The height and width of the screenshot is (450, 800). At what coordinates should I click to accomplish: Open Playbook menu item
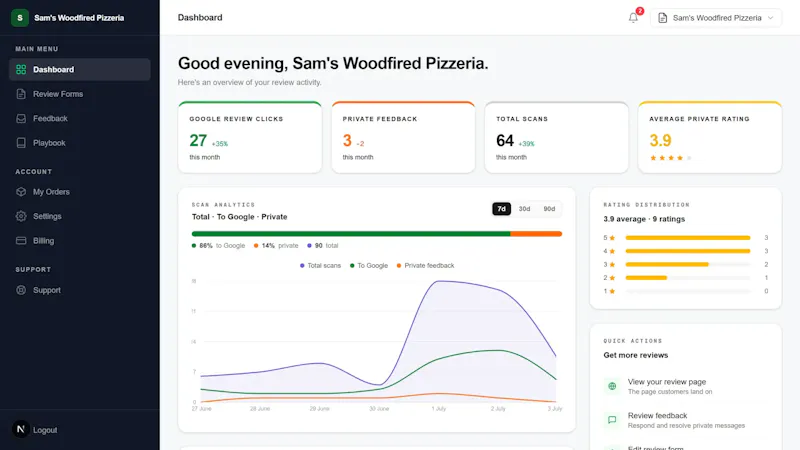[x=80, y=143]
